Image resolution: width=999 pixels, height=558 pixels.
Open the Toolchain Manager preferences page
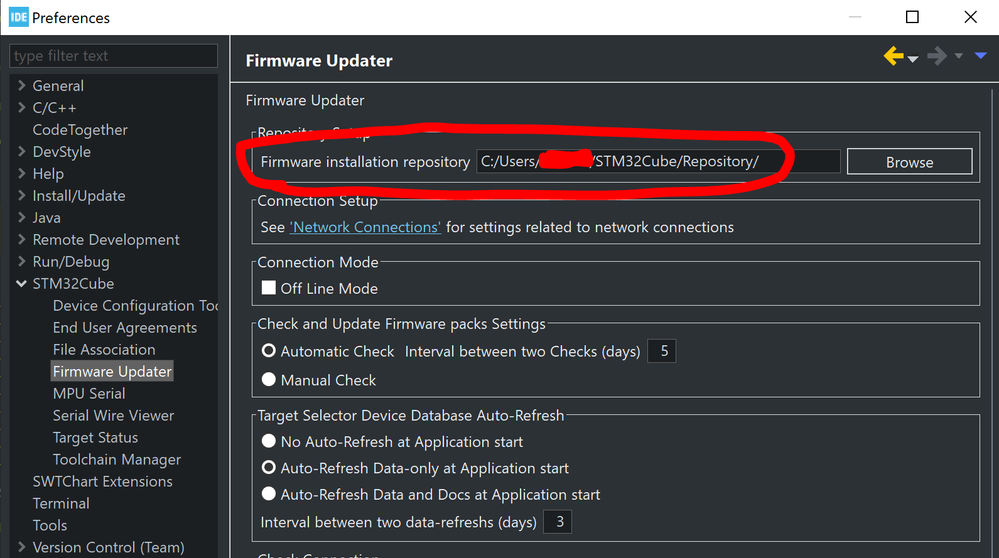click(x=117, y=460)
